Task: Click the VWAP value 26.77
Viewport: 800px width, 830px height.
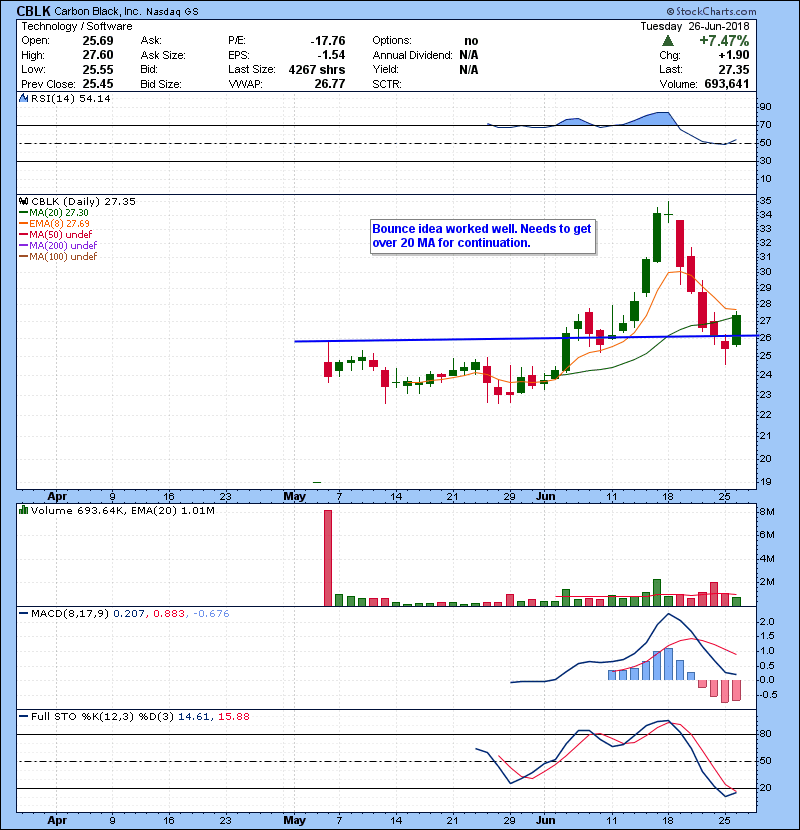Action: pyautogui.click(x=330, y=84)
